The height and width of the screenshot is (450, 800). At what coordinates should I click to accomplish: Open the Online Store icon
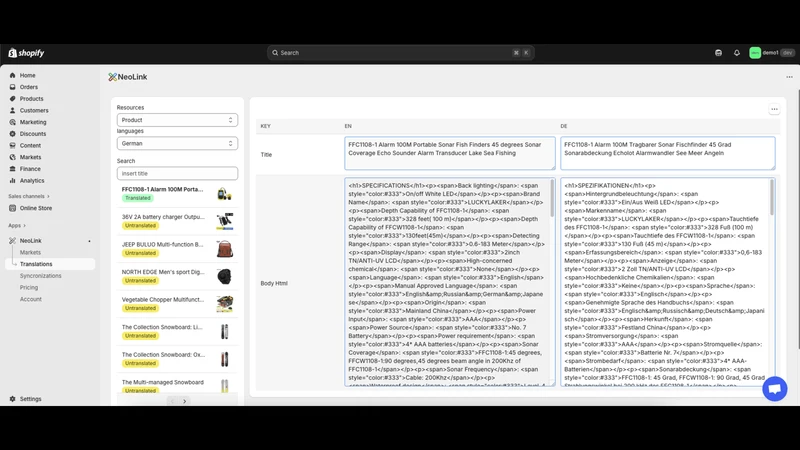point(12,208)
